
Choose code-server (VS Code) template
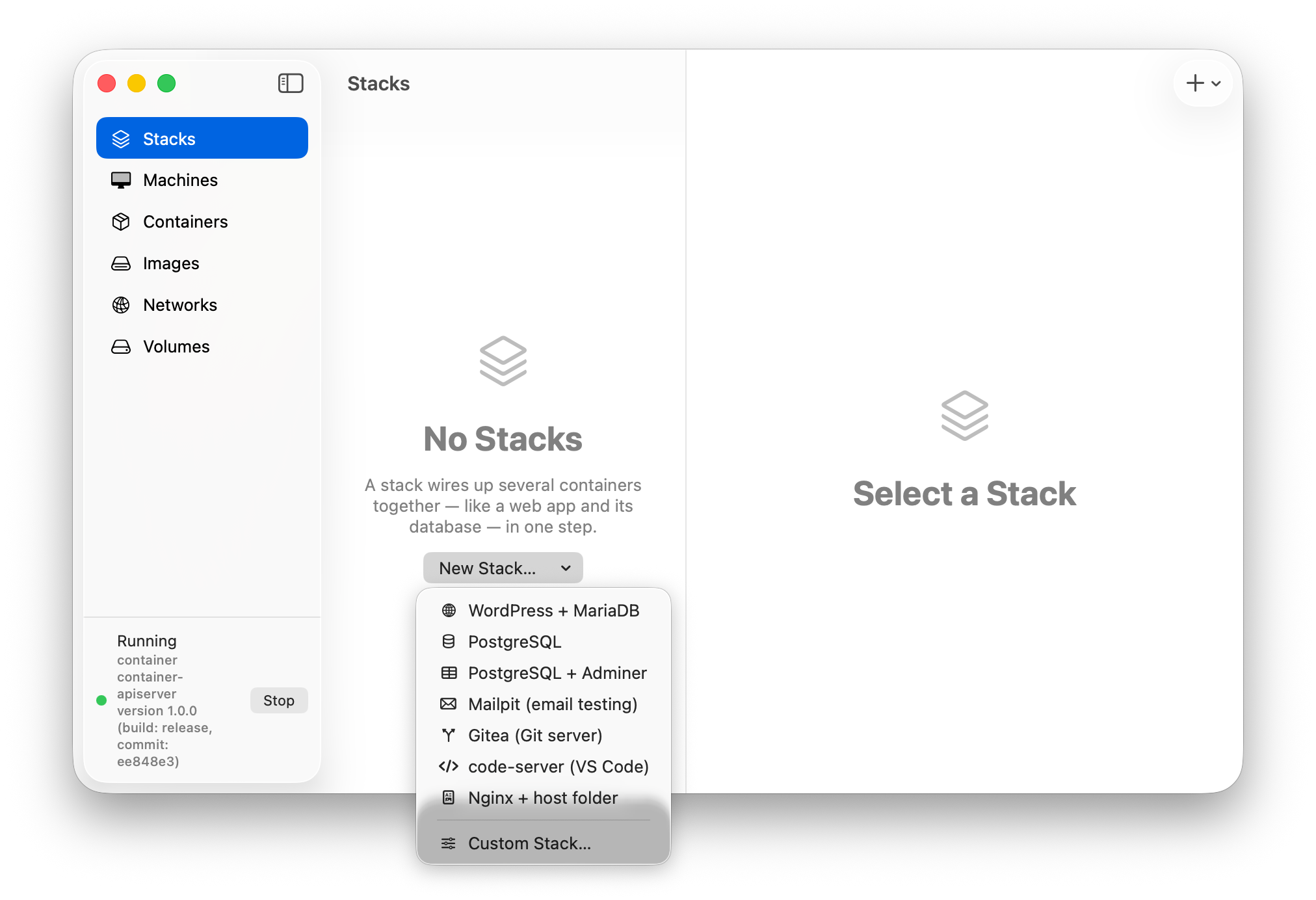pos(544,767)
